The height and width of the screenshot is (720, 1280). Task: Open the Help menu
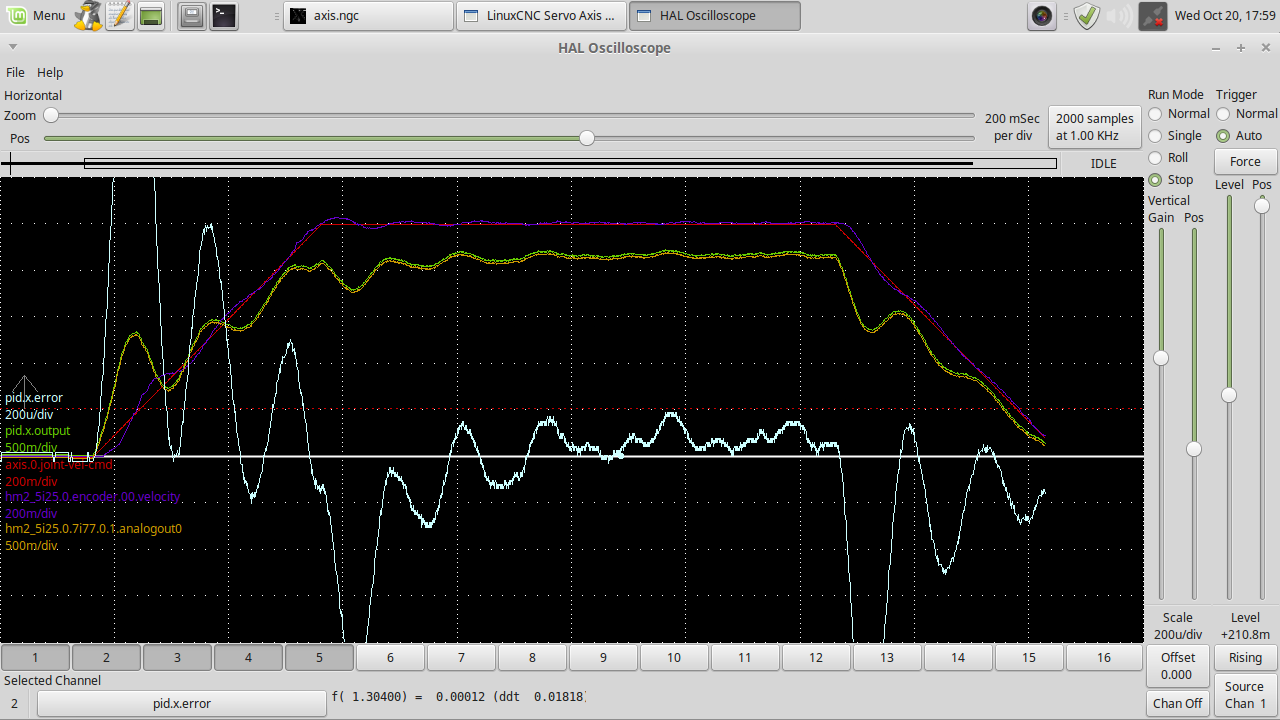point(50,72)
